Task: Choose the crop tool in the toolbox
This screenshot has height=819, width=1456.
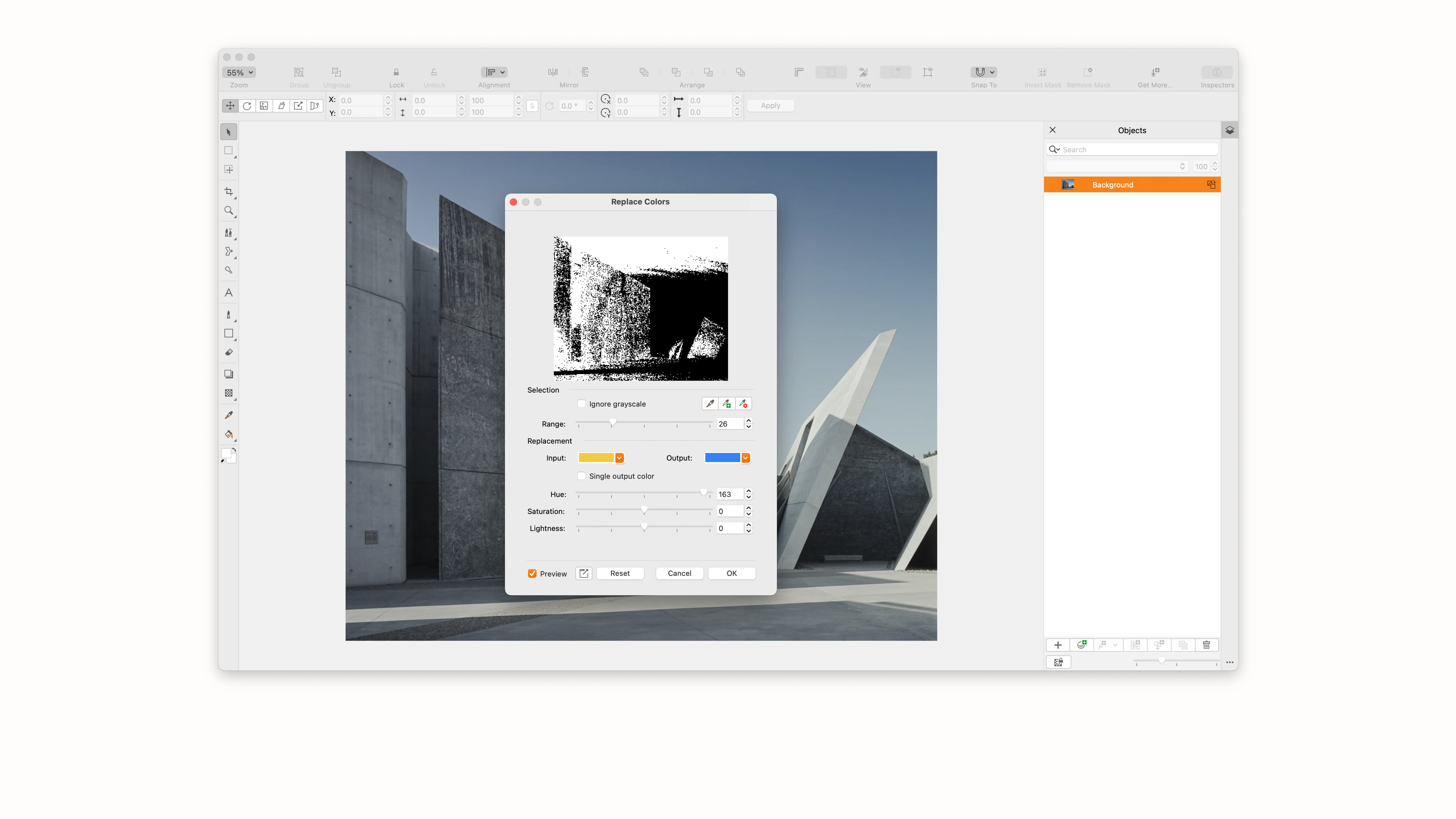Action: tap(228, 192)
